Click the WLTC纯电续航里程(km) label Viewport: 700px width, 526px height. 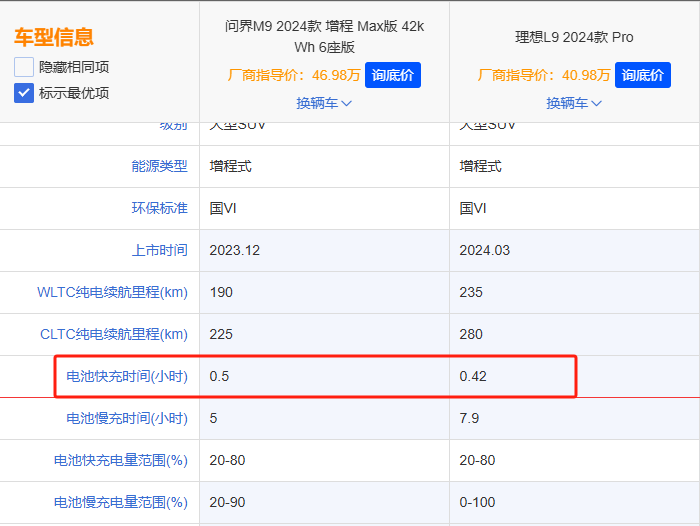tap(112, 292)
